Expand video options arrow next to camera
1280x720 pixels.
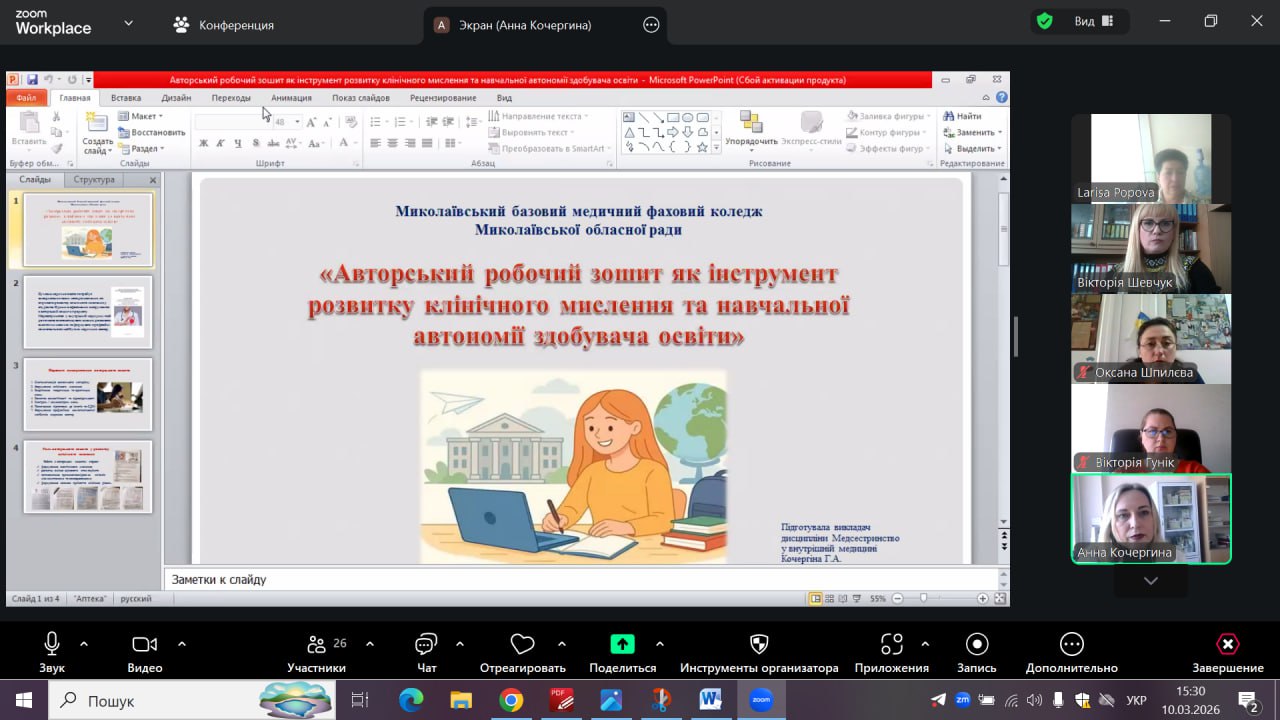click(182, 644)
